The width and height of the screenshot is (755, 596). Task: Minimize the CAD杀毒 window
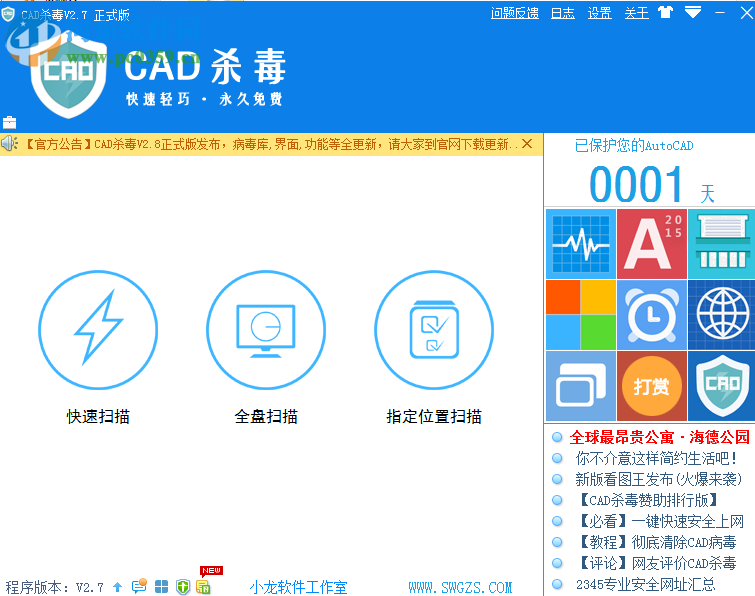coord(720,13)
